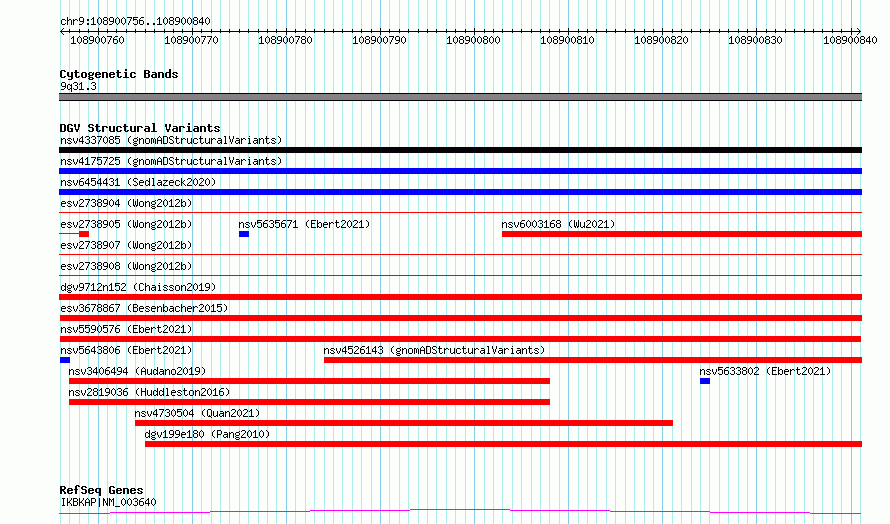The width and height of the screenshot is (890, 524).
Task: Click ruler position 108900790
Action: pos(379,40)
